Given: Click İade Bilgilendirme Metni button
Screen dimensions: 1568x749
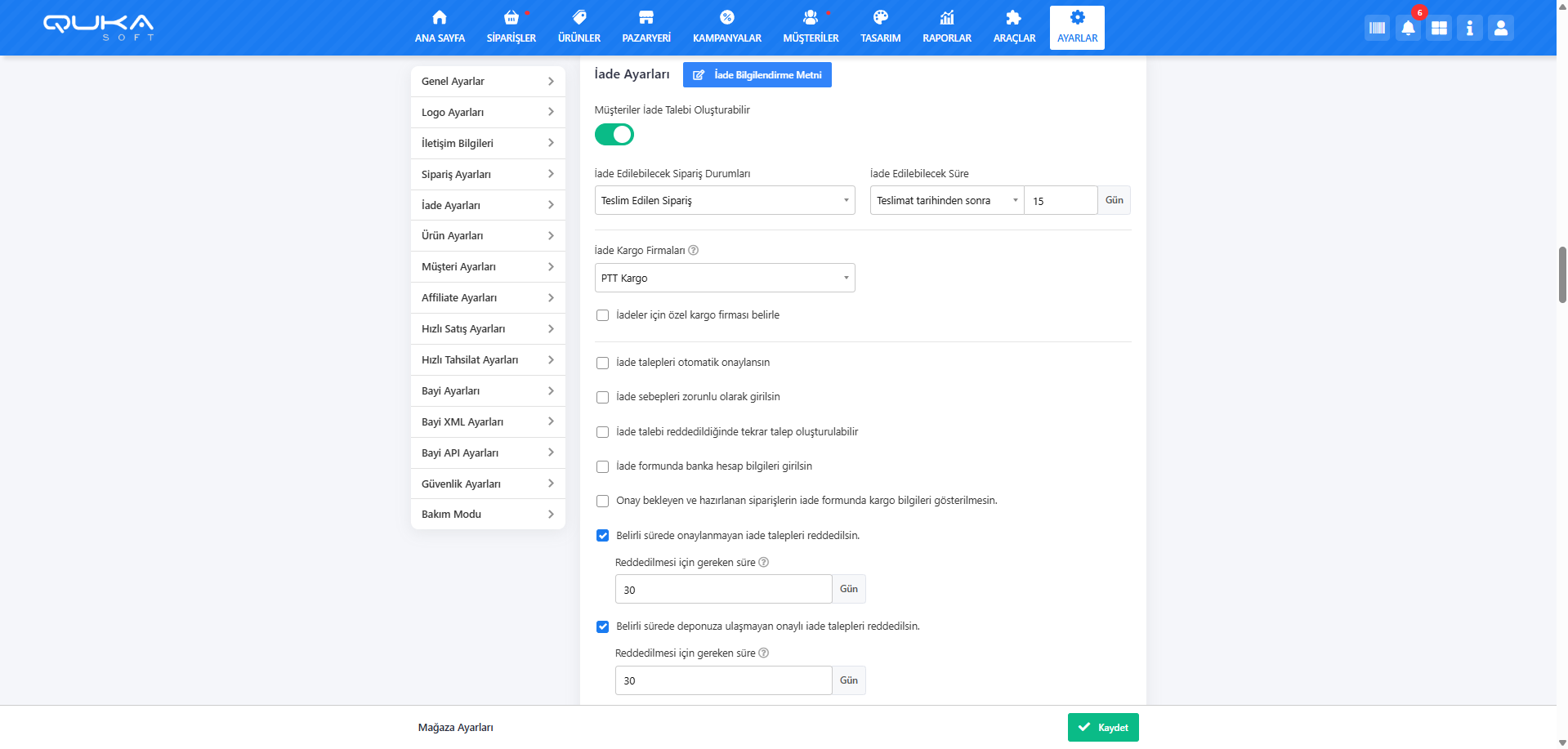Looking at the screenshot, I should [757, 75].
